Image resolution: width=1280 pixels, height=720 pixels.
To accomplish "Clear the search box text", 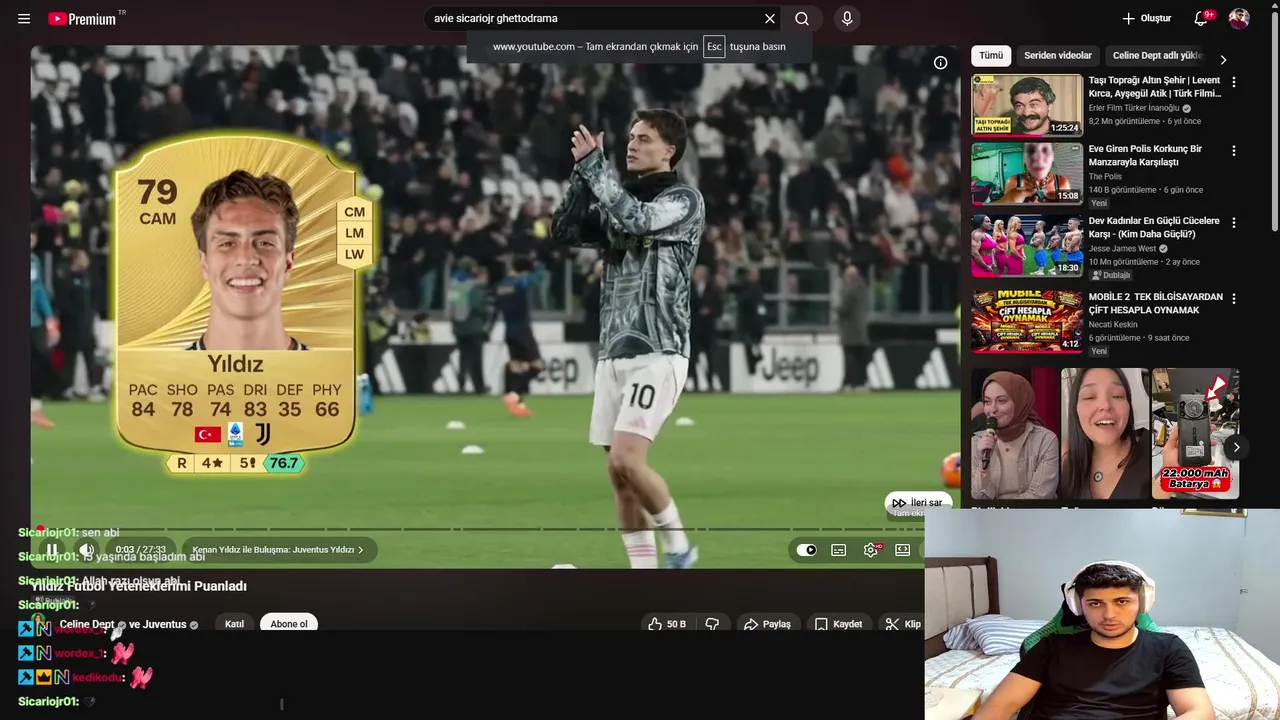I will coord(770,19).
